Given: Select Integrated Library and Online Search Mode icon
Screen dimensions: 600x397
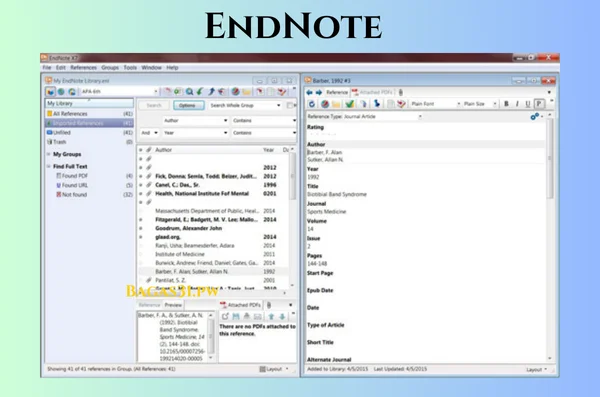Looking at the screenshot, I should (x=72, y=92).
